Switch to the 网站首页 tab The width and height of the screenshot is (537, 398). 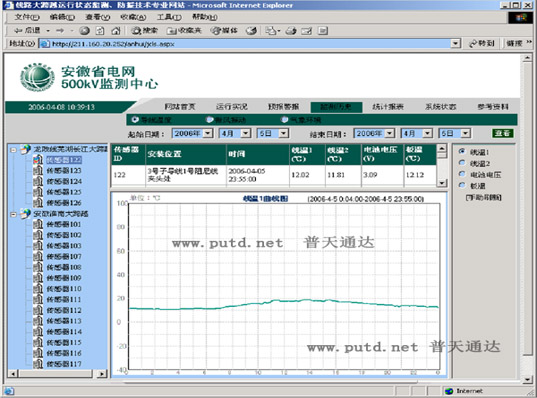tap(179, 107)
